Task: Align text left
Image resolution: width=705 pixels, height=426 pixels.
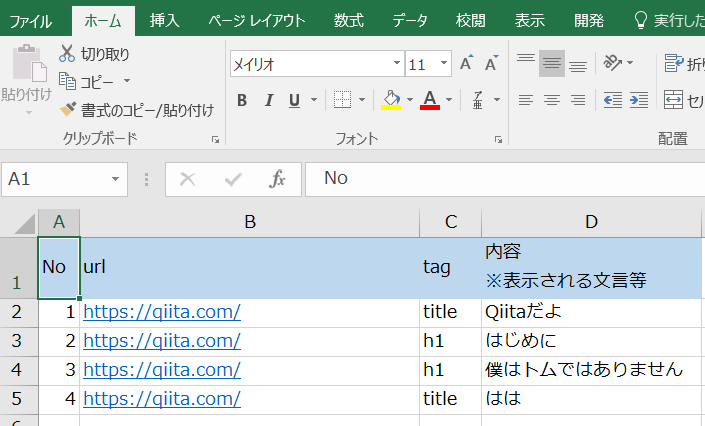Action: 526,100
